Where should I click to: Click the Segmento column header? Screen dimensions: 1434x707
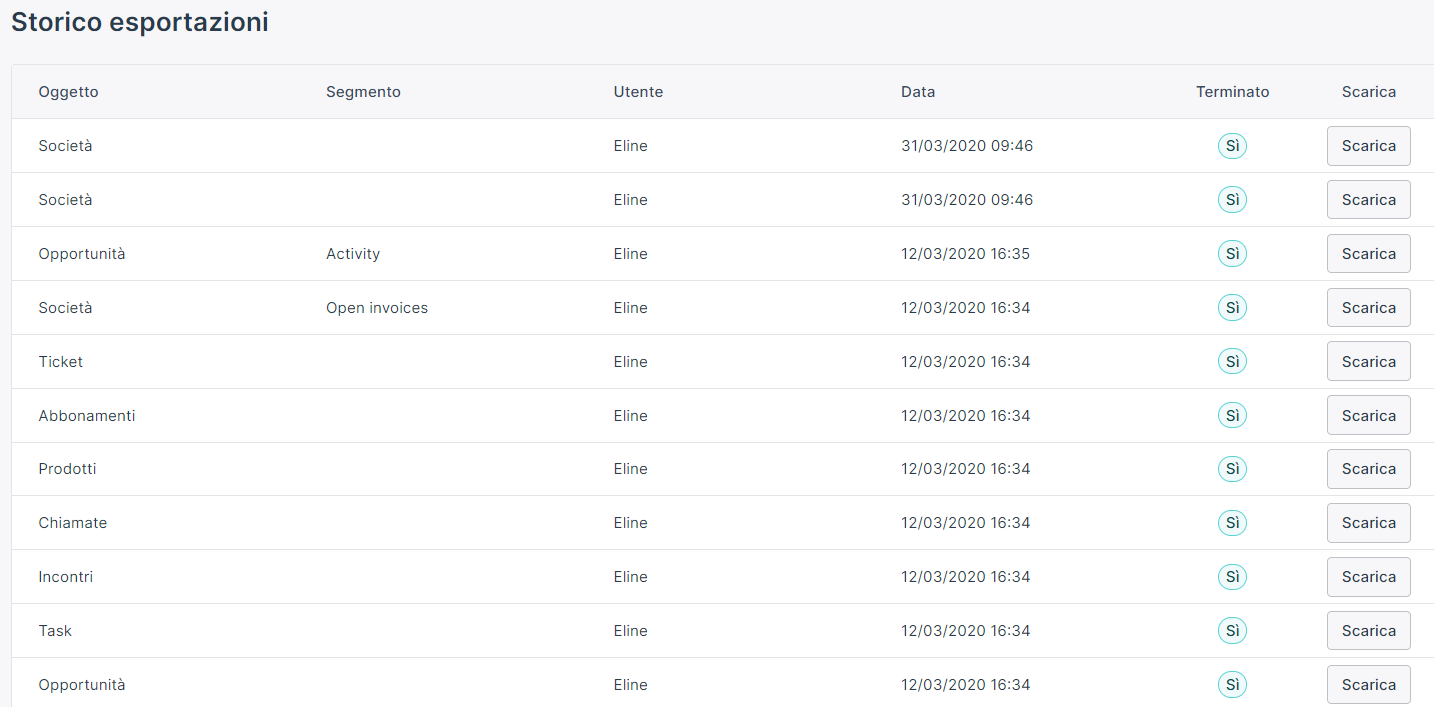point(363,92)
